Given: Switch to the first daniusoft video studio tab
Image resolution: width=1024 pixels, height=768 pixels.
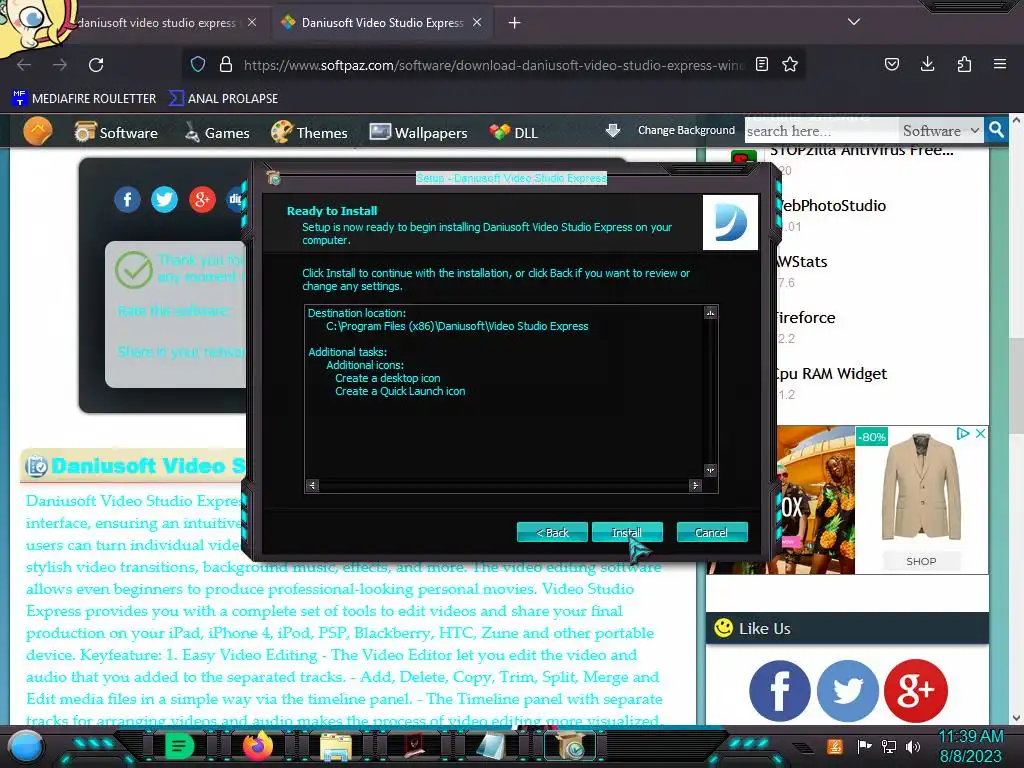Looking at the screenshot, I should (156, 23).
